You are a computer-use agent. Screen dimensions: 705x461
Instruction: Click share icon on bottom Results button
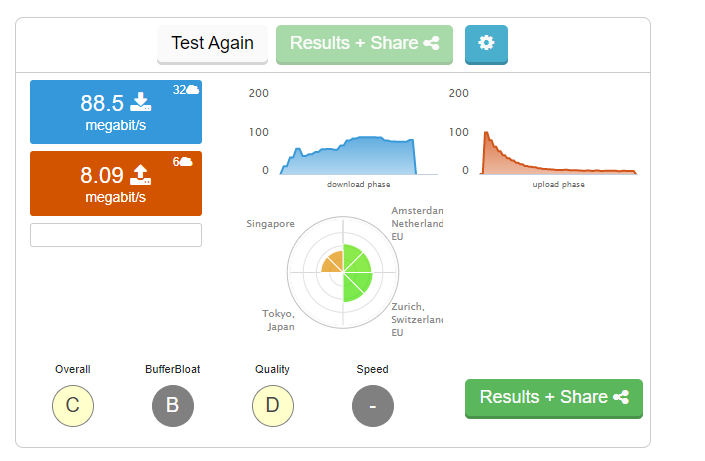[x=621, y=397]
